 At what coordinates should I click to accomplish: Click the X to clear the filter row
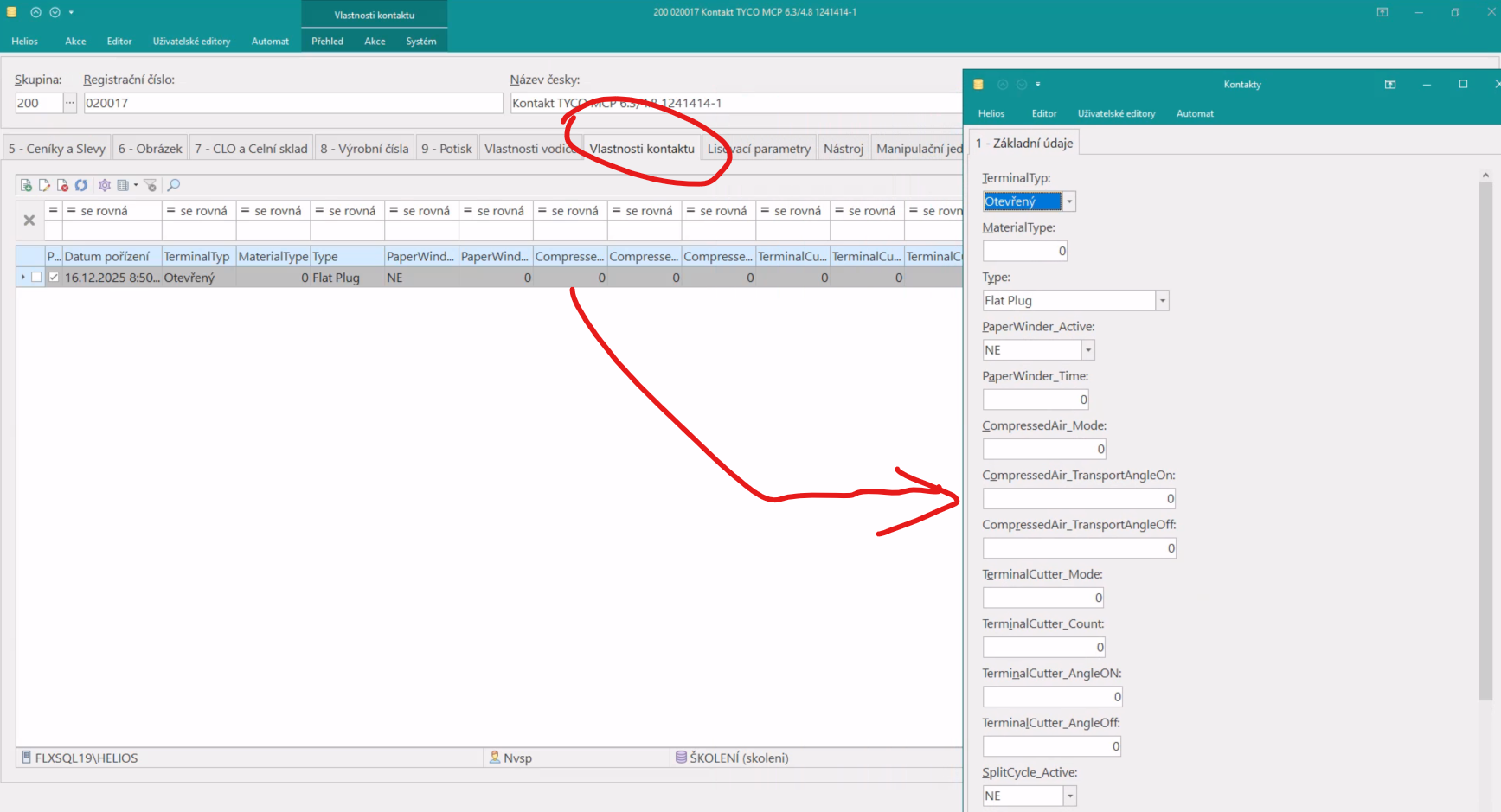[x=29, y=221]
